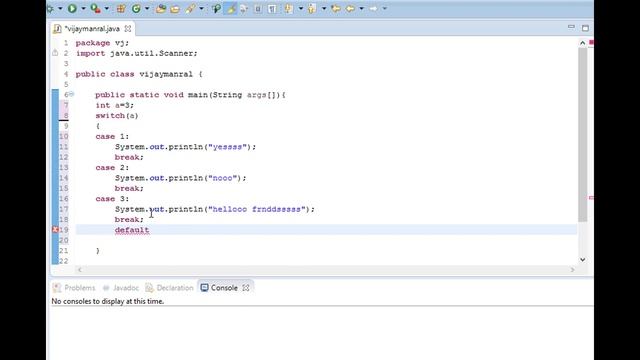Viewport: 640px width, 360px height.
Task: Click the Search flashlight toolbar icon
Action: [190, 8]
